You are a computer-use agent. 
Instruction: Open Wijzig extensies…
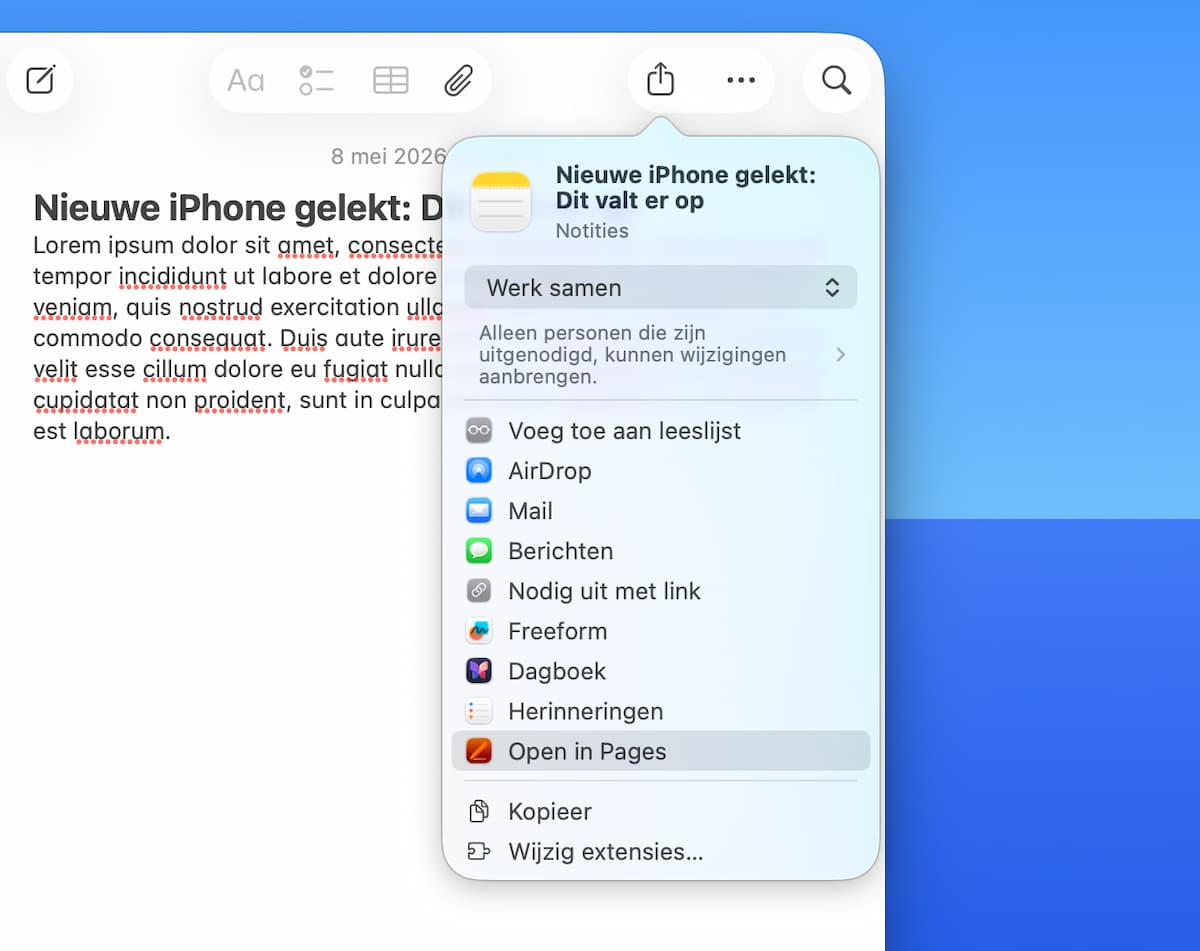pyautogui.click(x=660, y=851)
